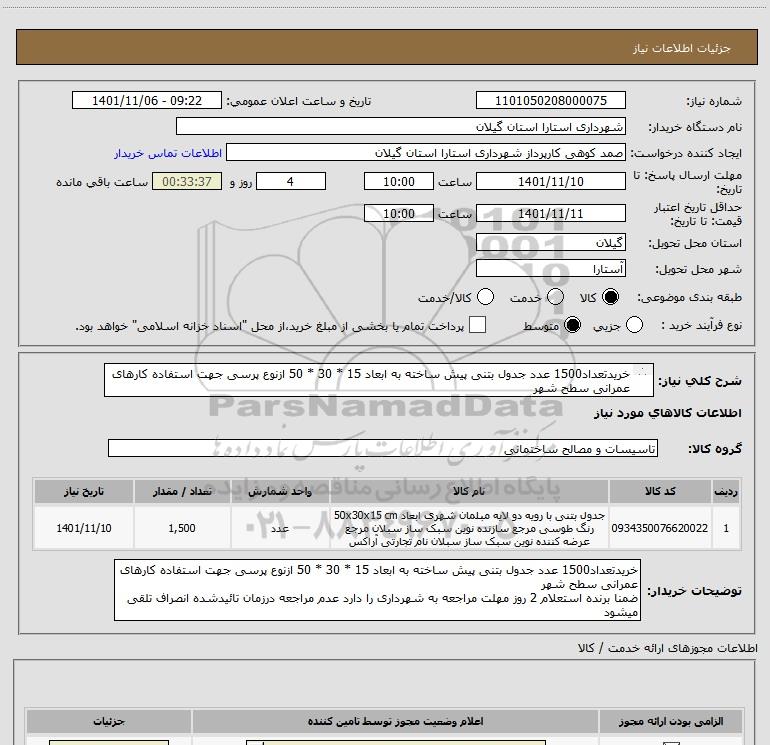This screenshot has width=770, height=745.
Task: Select the کالا radio button
Action: point(610,297)
